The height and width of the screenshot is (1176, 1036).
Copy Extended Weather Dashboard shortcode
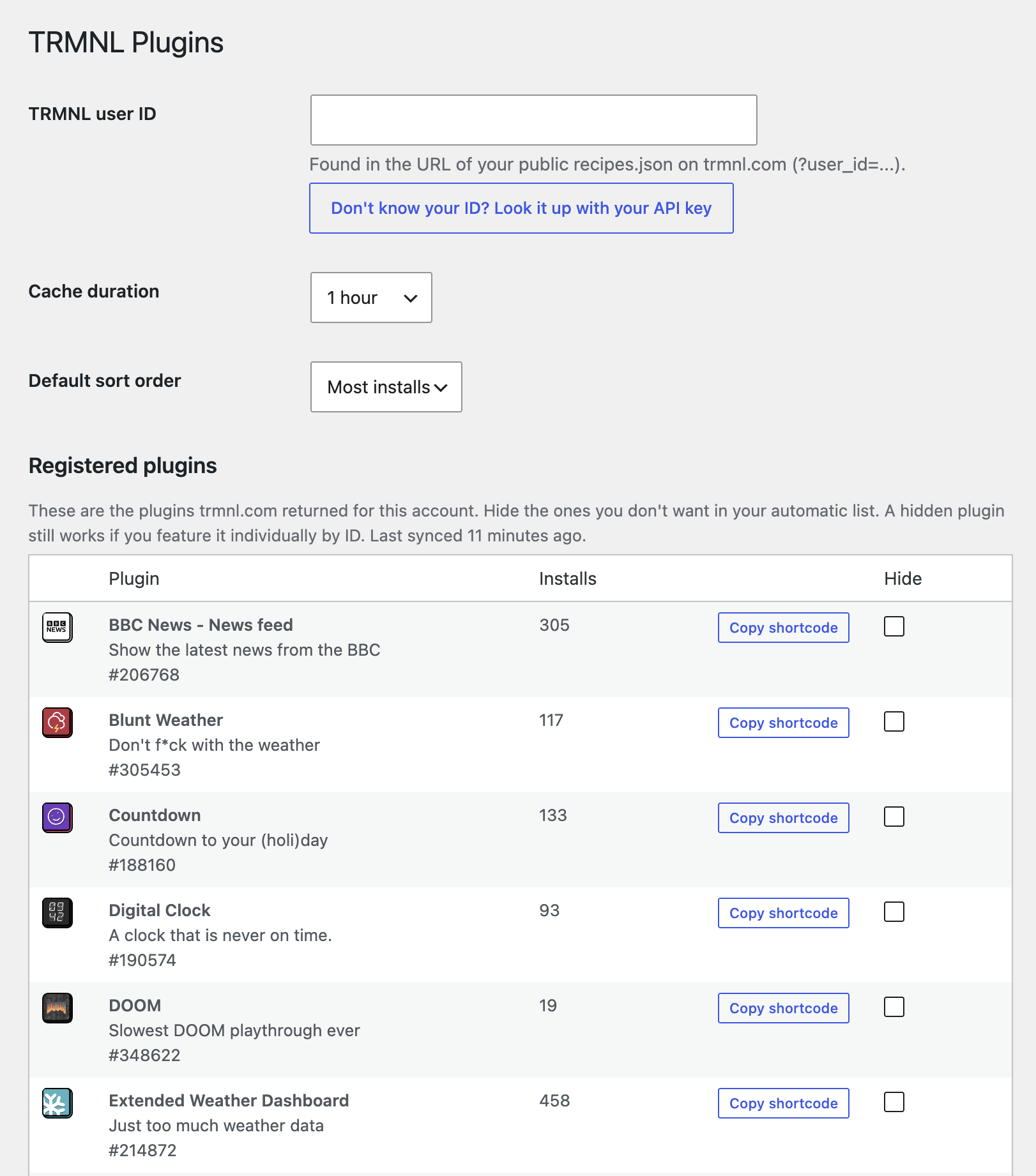click(784, 1103)
